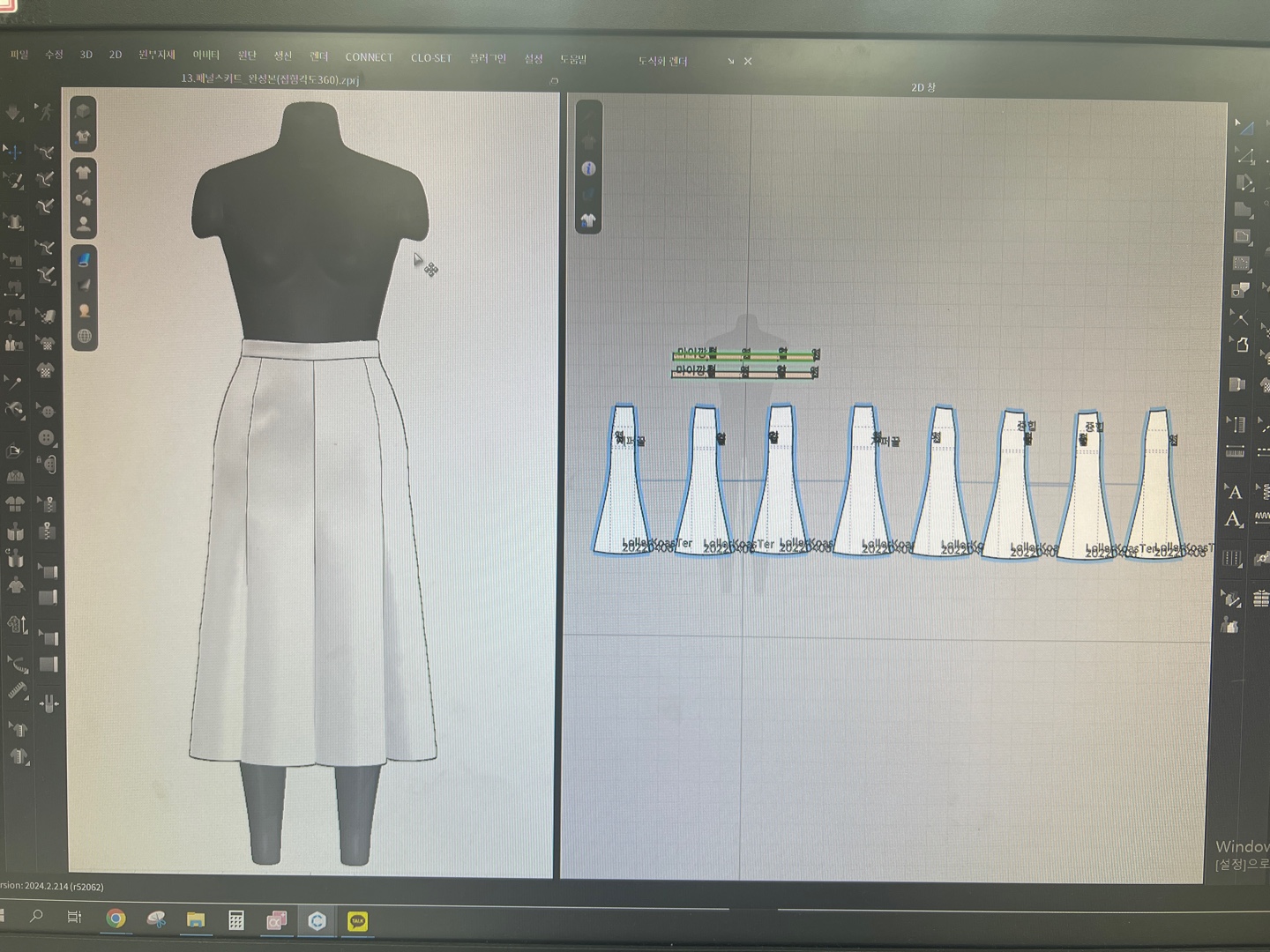The height and width of the screenshot is (952, 1270).
Task: Select the Select/Move arrow tool
Action: click(13, 152)
